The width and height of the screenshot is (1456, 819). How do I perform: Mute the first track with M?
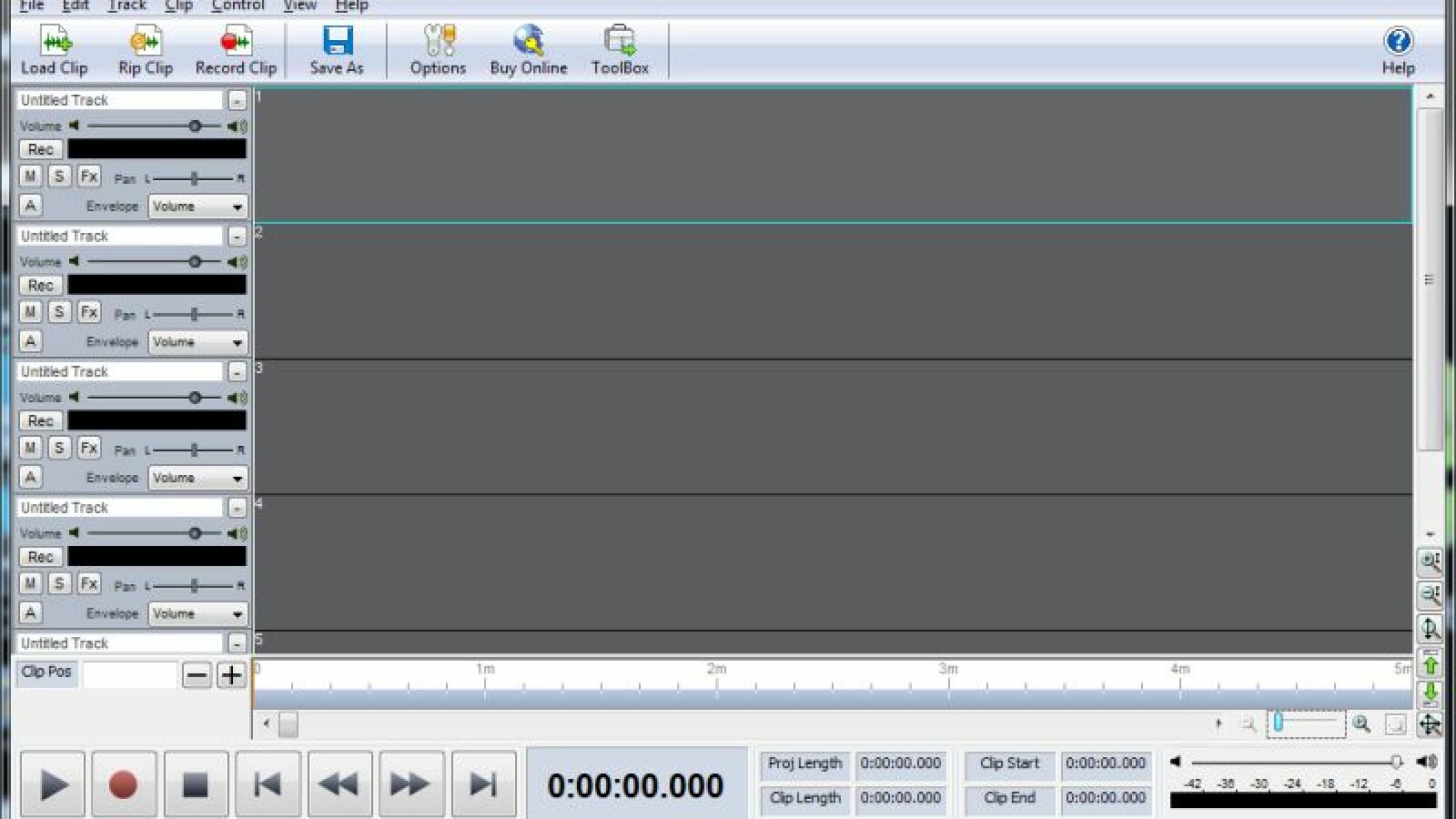30,177
